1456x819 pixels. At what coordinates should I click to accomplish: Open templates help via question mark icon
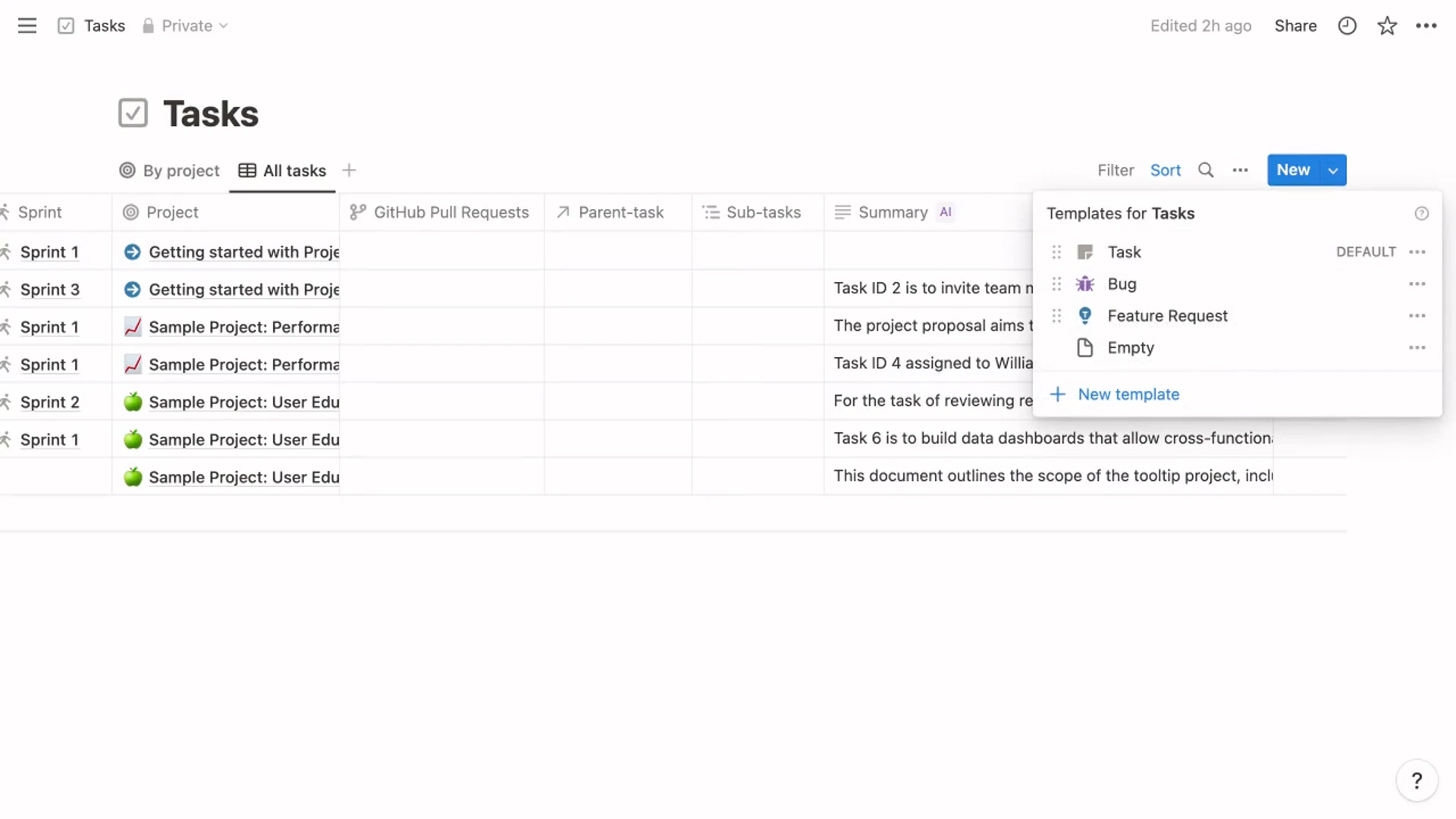[1422, 213]
